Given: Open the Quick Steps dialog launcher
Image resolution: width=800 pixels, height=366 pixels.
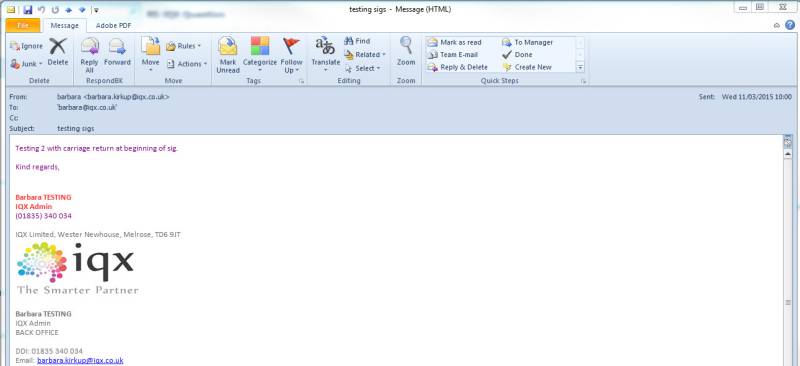Looking at the screenshot, I should point(584,81).
